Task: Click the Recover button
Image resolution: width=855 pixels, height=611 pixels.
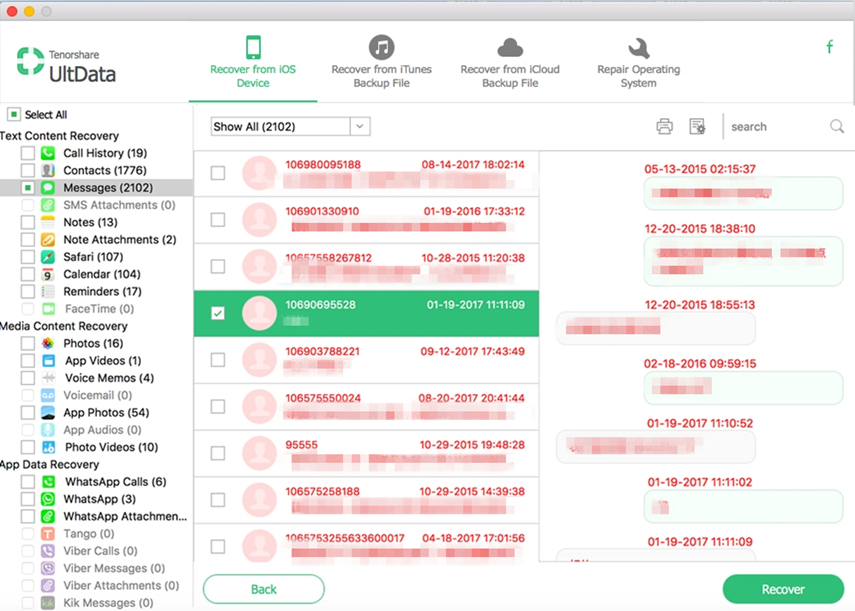Action: pyautogui.click(x=783, y=589)
